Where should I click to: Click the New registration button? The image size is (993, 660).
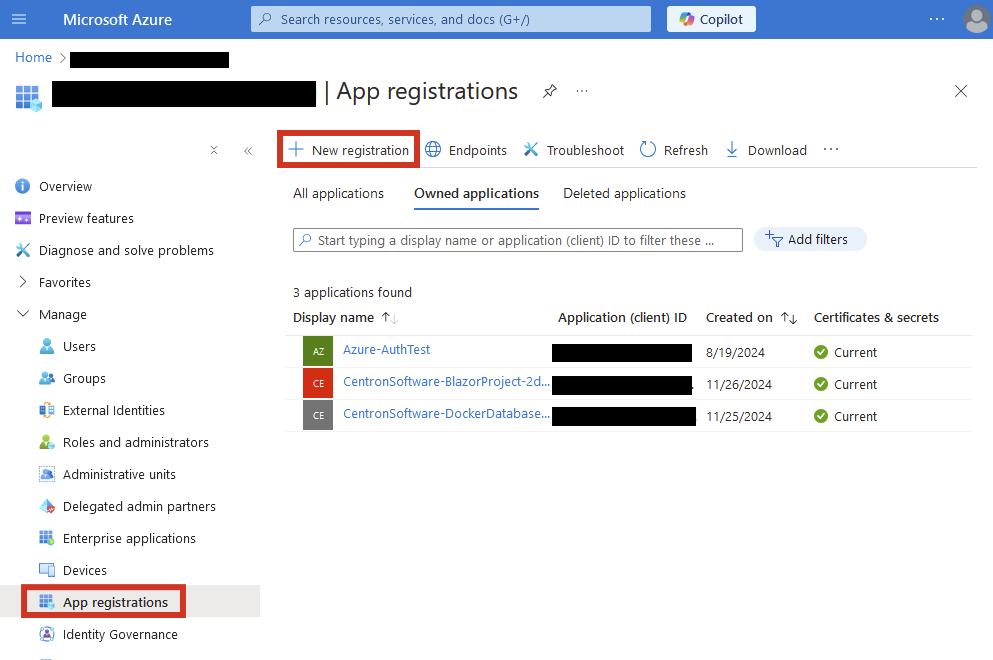[348, 150]
